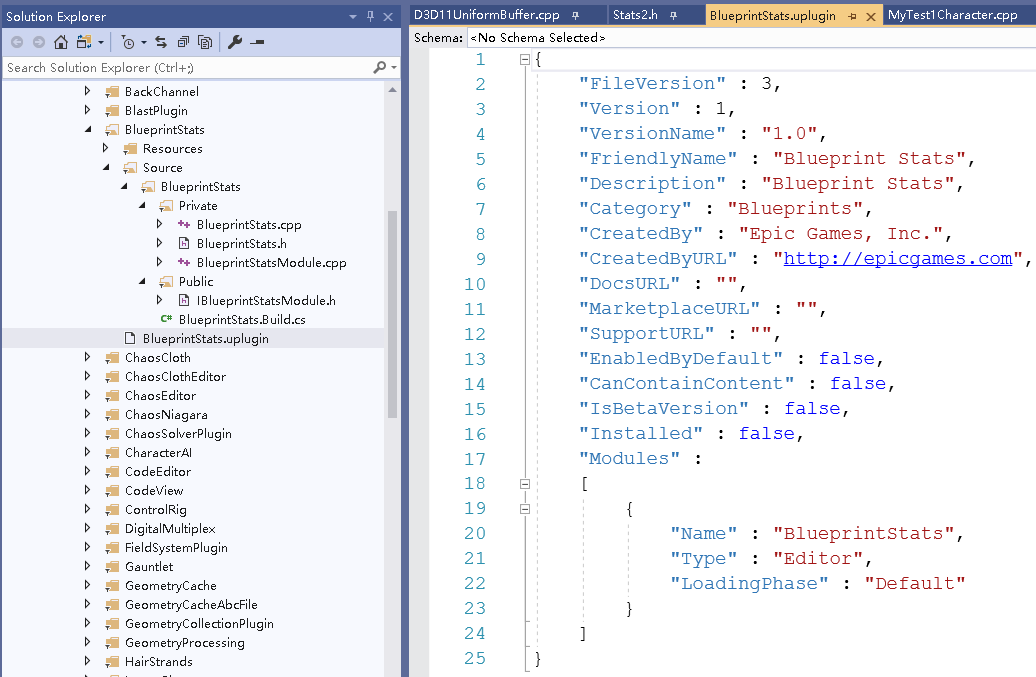This screenshot has width=1036, height=677.
Task: Close the BlueprintStats.uplugin tab
Action: 871,17
